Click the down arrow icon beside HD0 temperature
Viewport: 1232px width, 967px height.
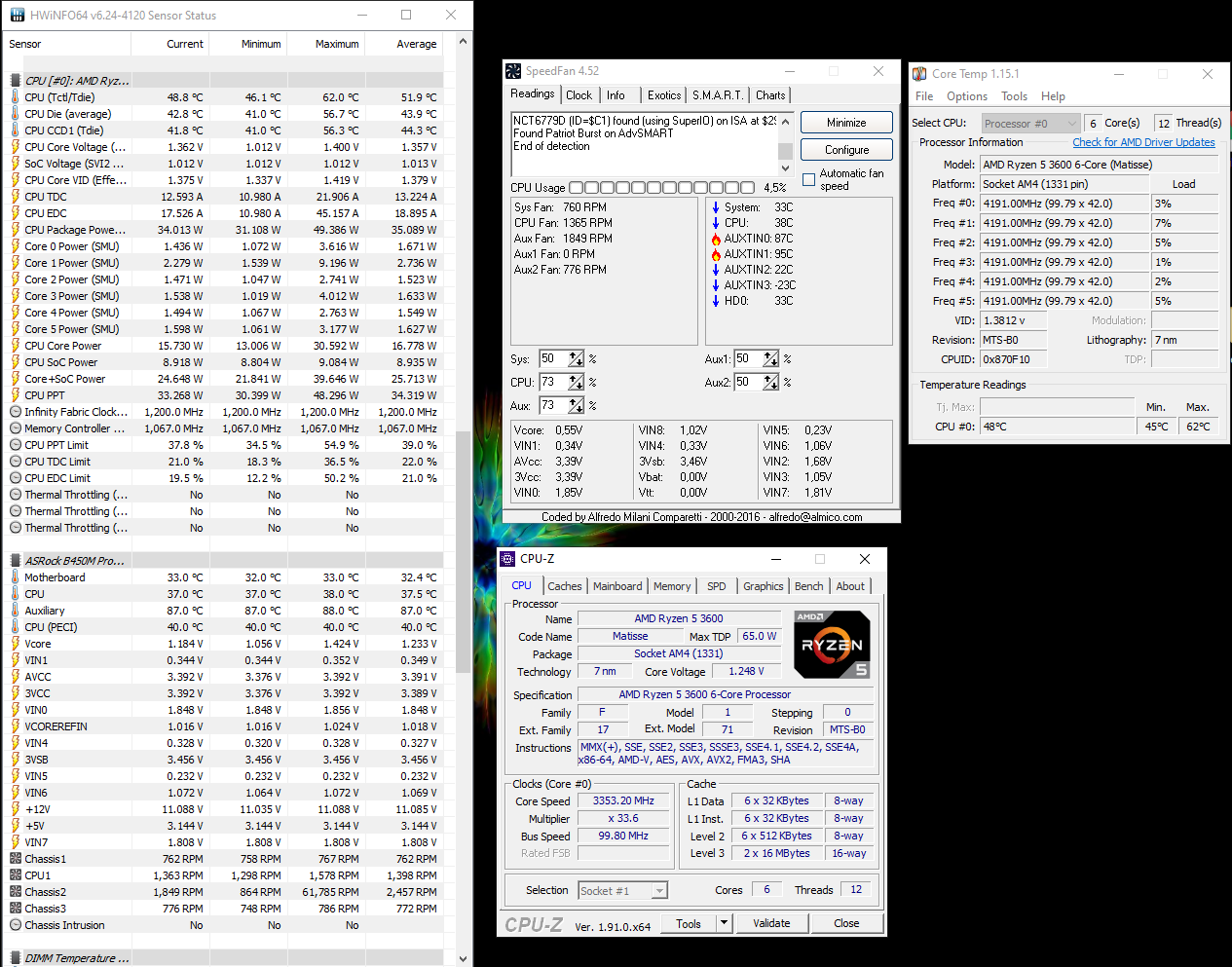(x=716, y=301)
